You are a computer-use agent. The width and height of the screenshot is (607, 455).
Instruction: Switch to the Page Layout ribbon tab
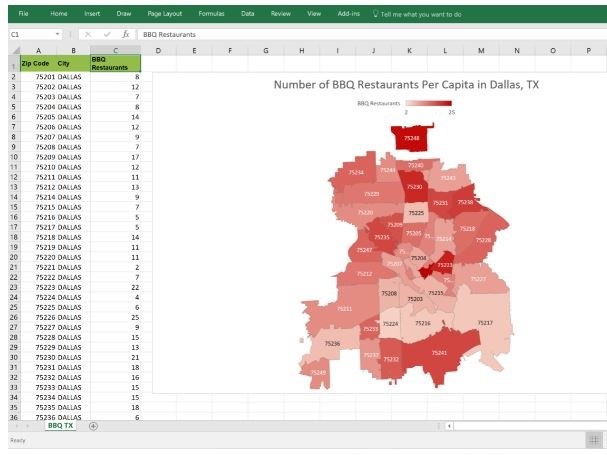[x=164, y=14]
